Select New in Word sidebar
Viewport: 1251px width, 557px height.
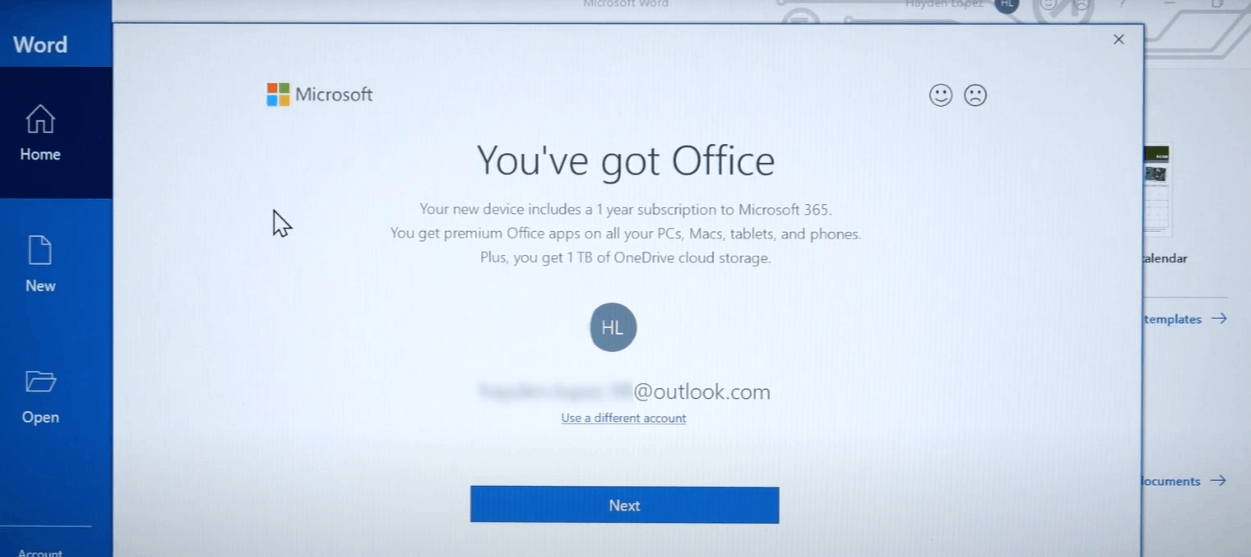[x=40, y=265]
